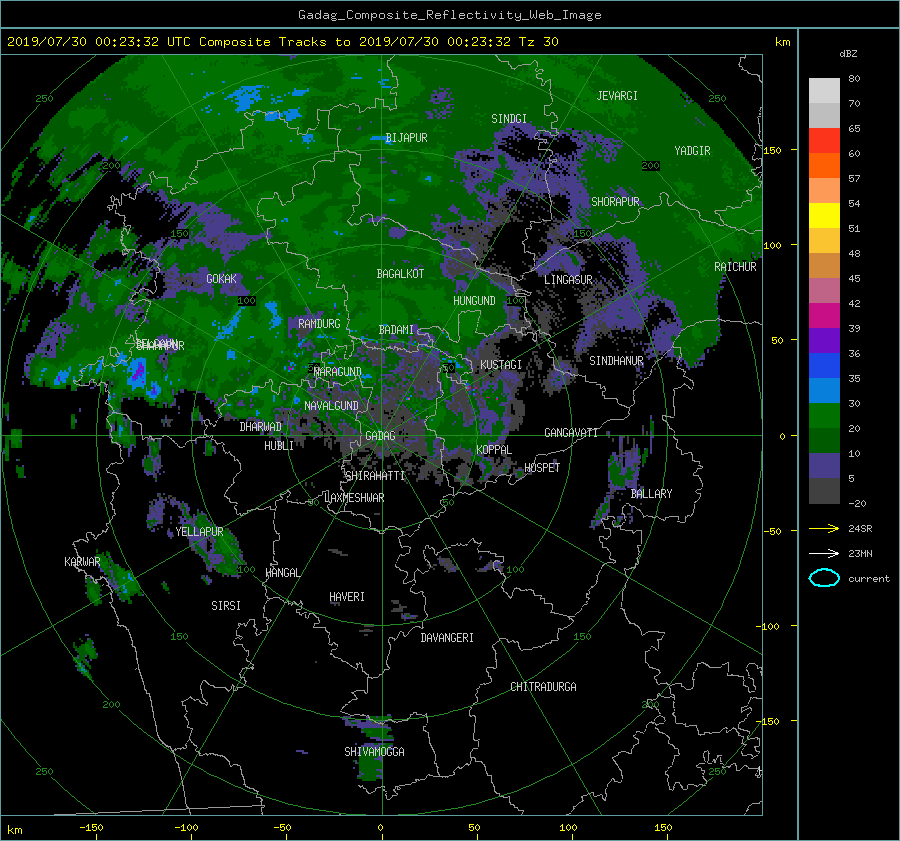900x841 pixels.
Task: Click the NARAGUND city label
Action: 338,372
